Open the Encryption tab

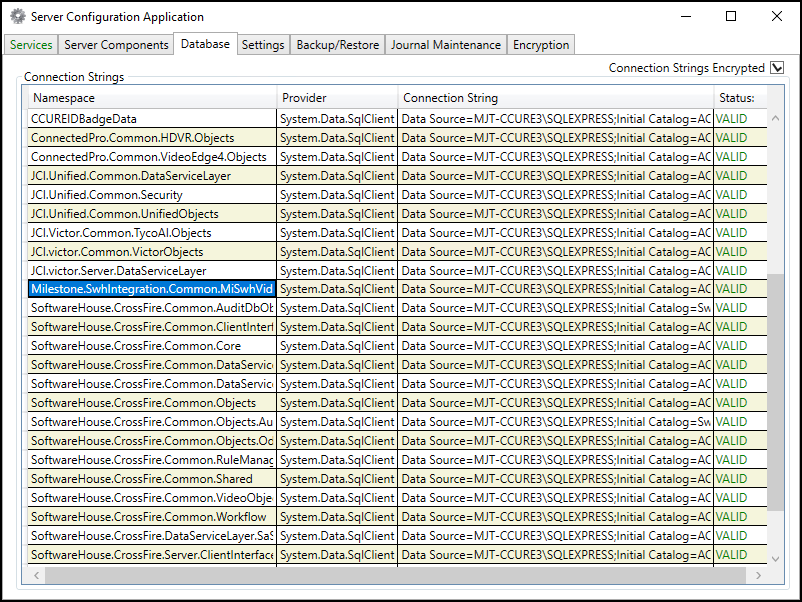541,45
